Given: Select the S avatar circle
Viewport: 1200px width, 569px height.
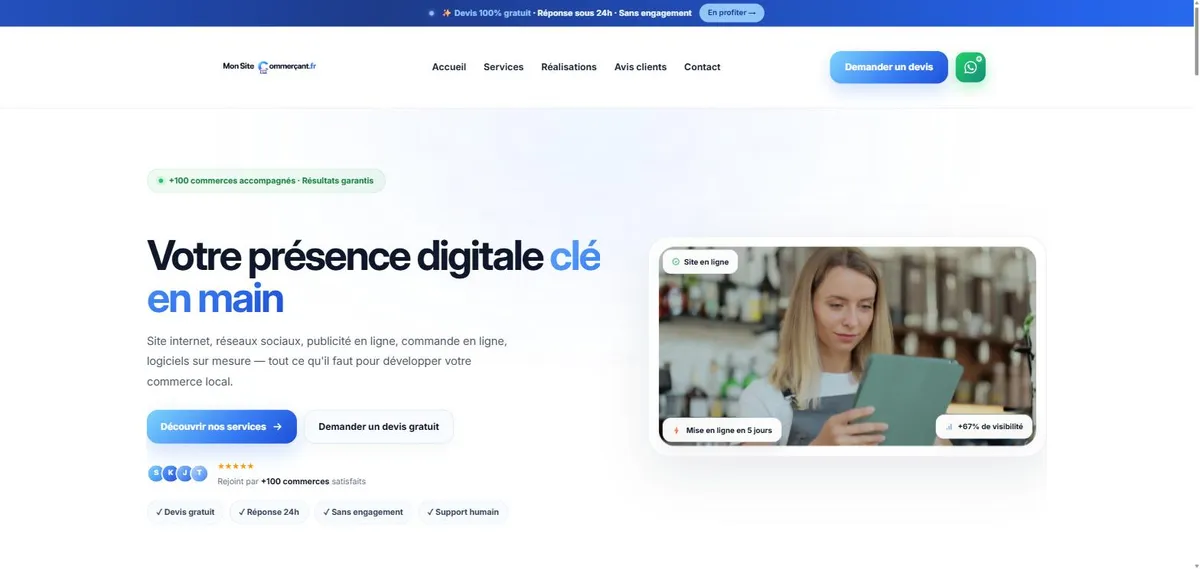Looking at the screenshot, I should (x=156, y=473).
